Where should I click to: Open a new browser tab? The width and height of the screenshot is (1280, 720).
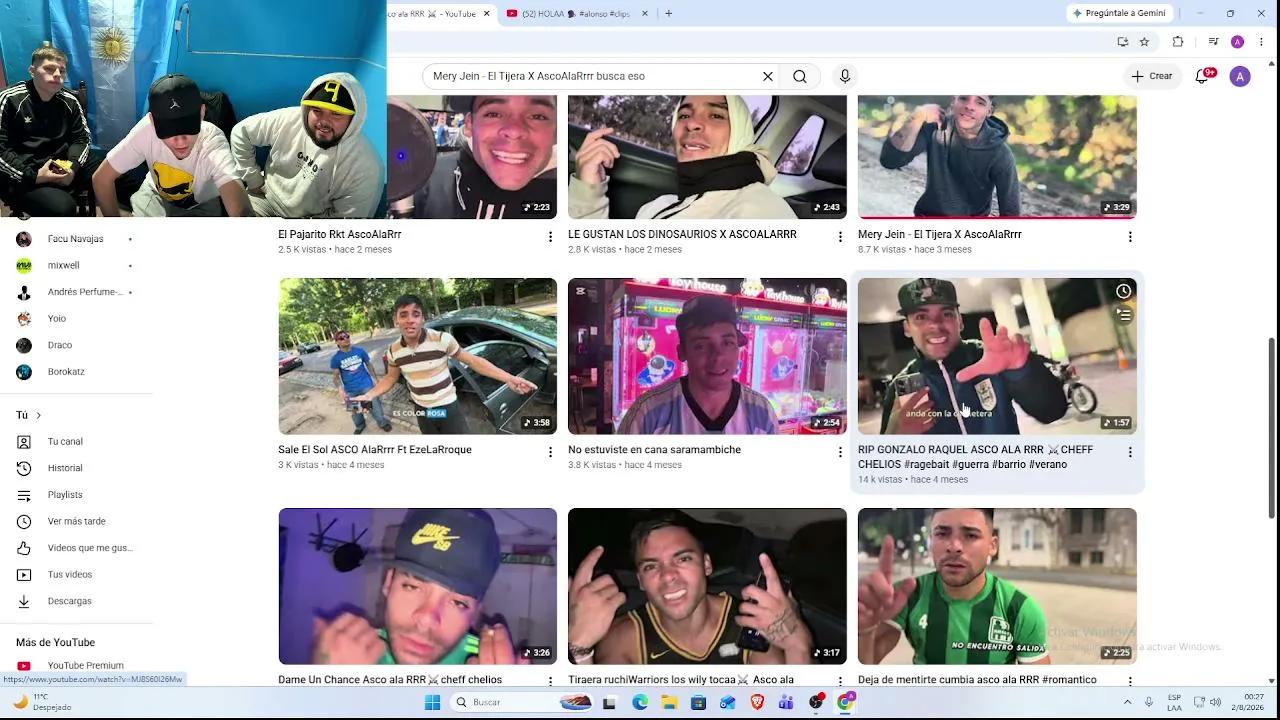click(668, 14)
